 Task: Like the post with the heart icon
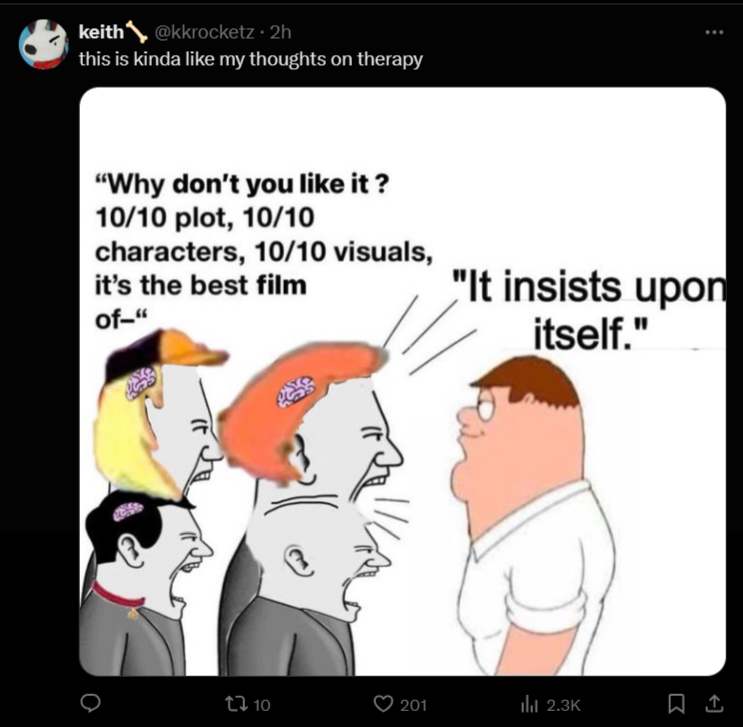(x=383, y=704)
